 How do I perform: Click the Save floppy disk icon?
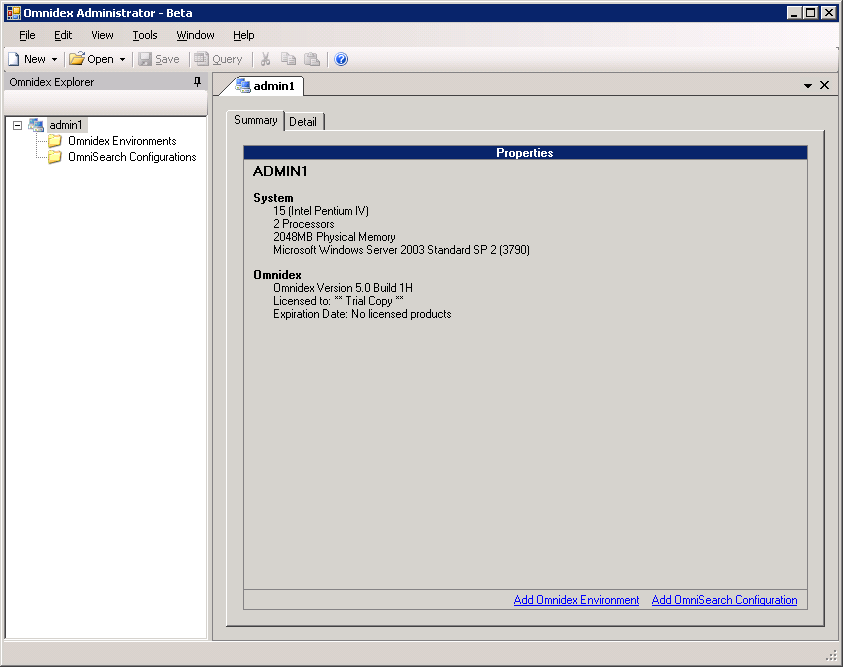159,59
